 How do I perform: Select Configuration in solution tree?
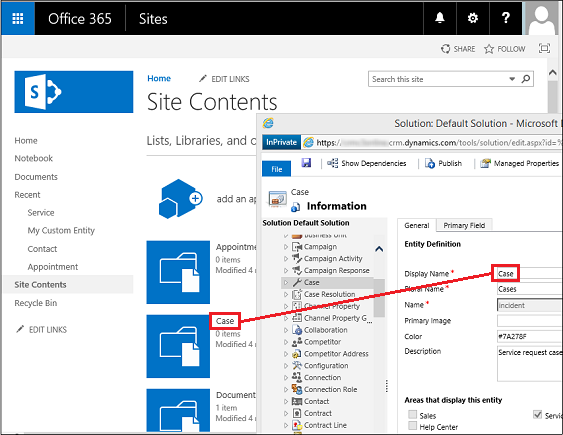point(326,366)
